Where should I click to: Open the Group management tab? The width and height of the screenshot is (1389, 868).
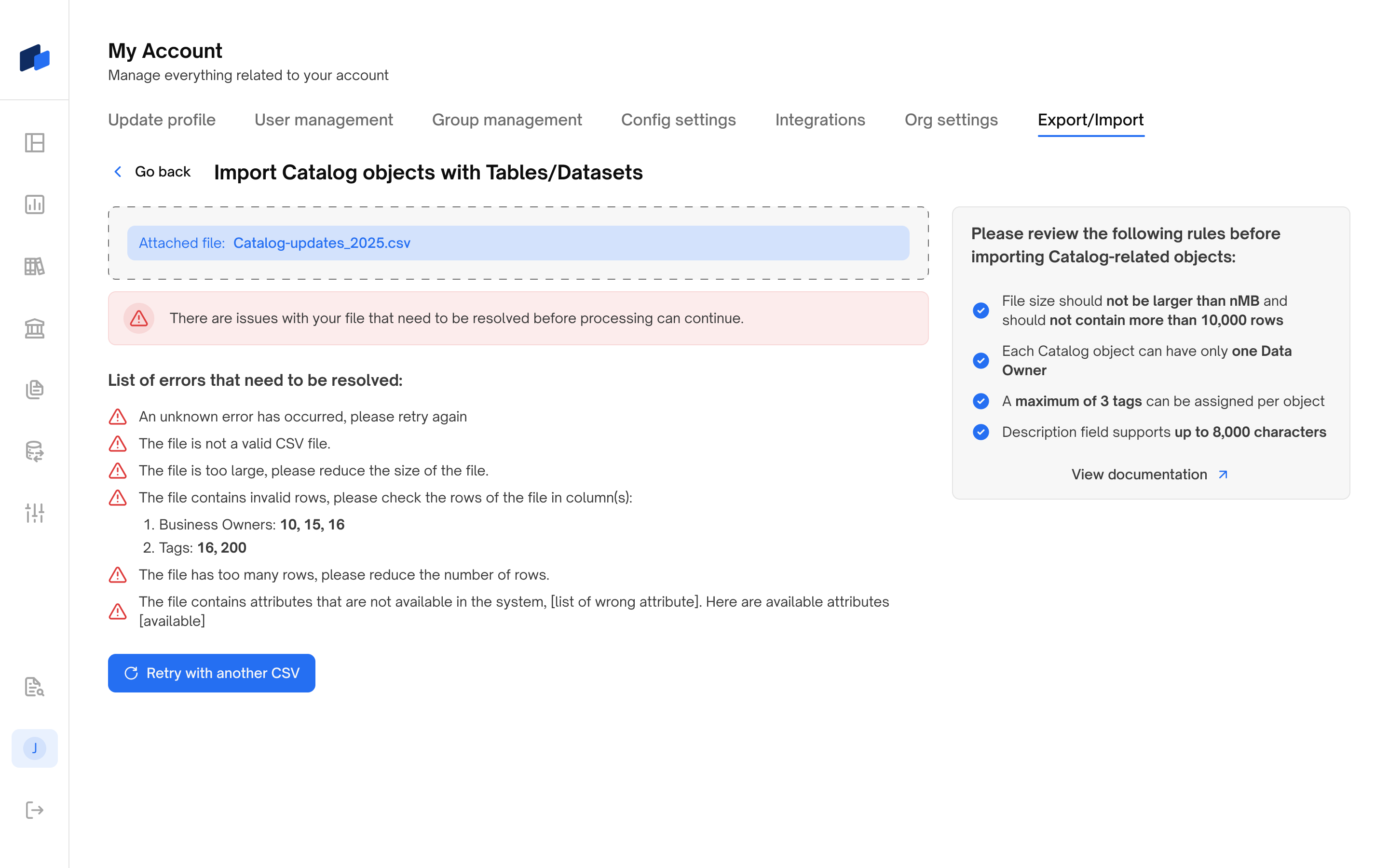(506, 120)
